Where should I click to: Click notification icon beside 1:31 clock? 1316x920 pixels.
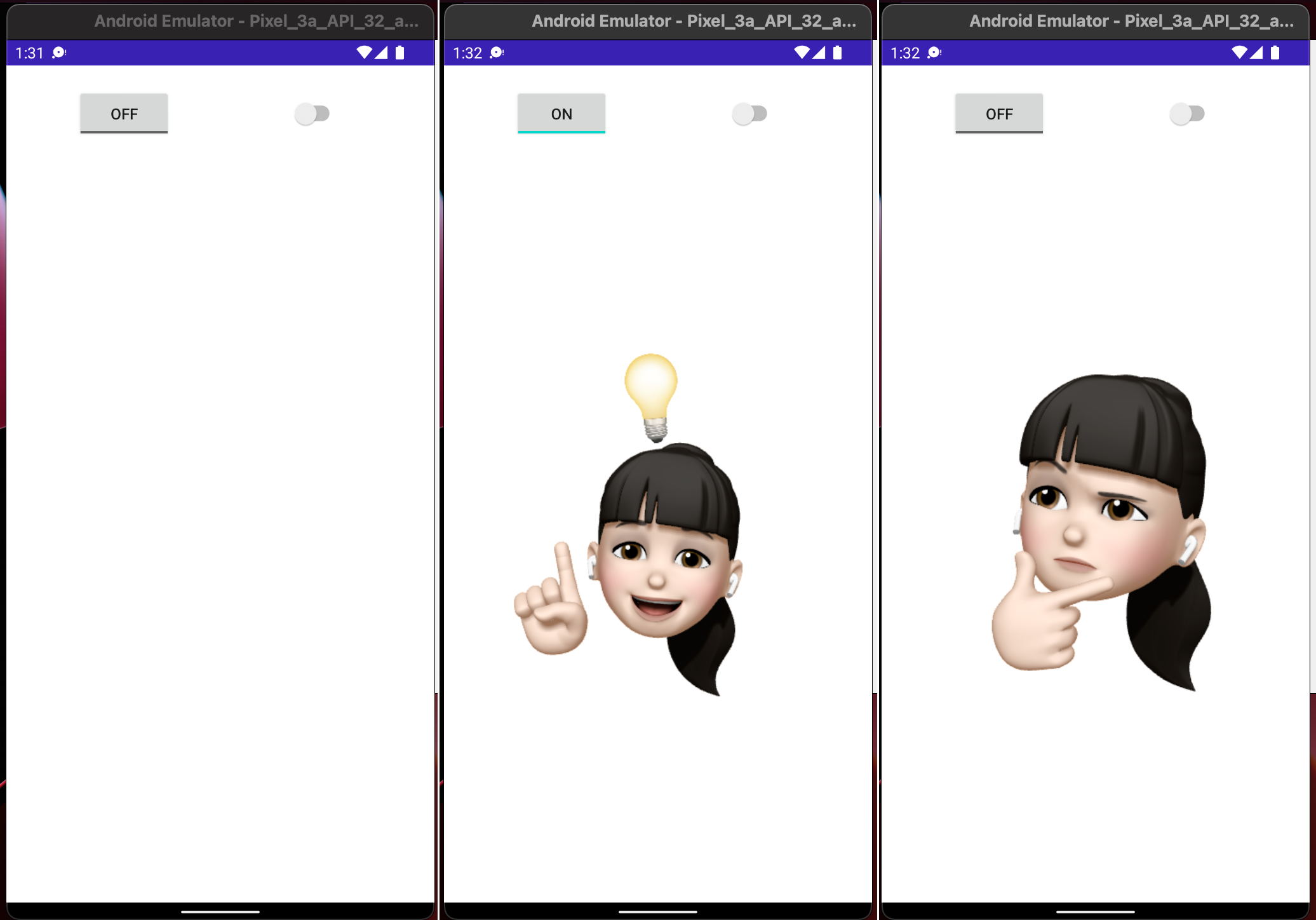pyautogui.click(x=59, y=53)
